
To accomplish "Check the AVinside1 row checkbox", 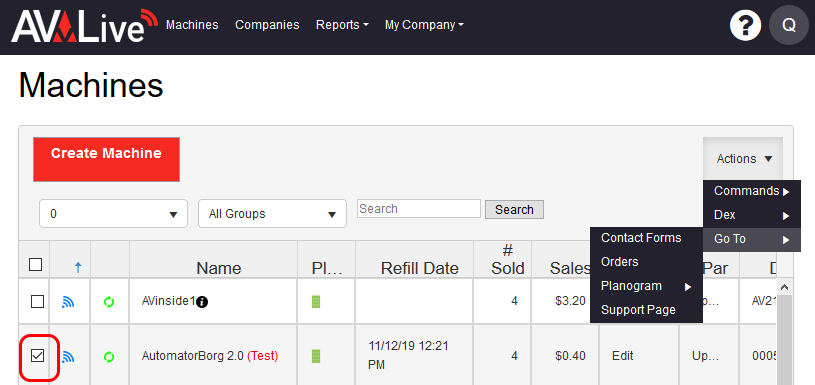I will 37,301.
